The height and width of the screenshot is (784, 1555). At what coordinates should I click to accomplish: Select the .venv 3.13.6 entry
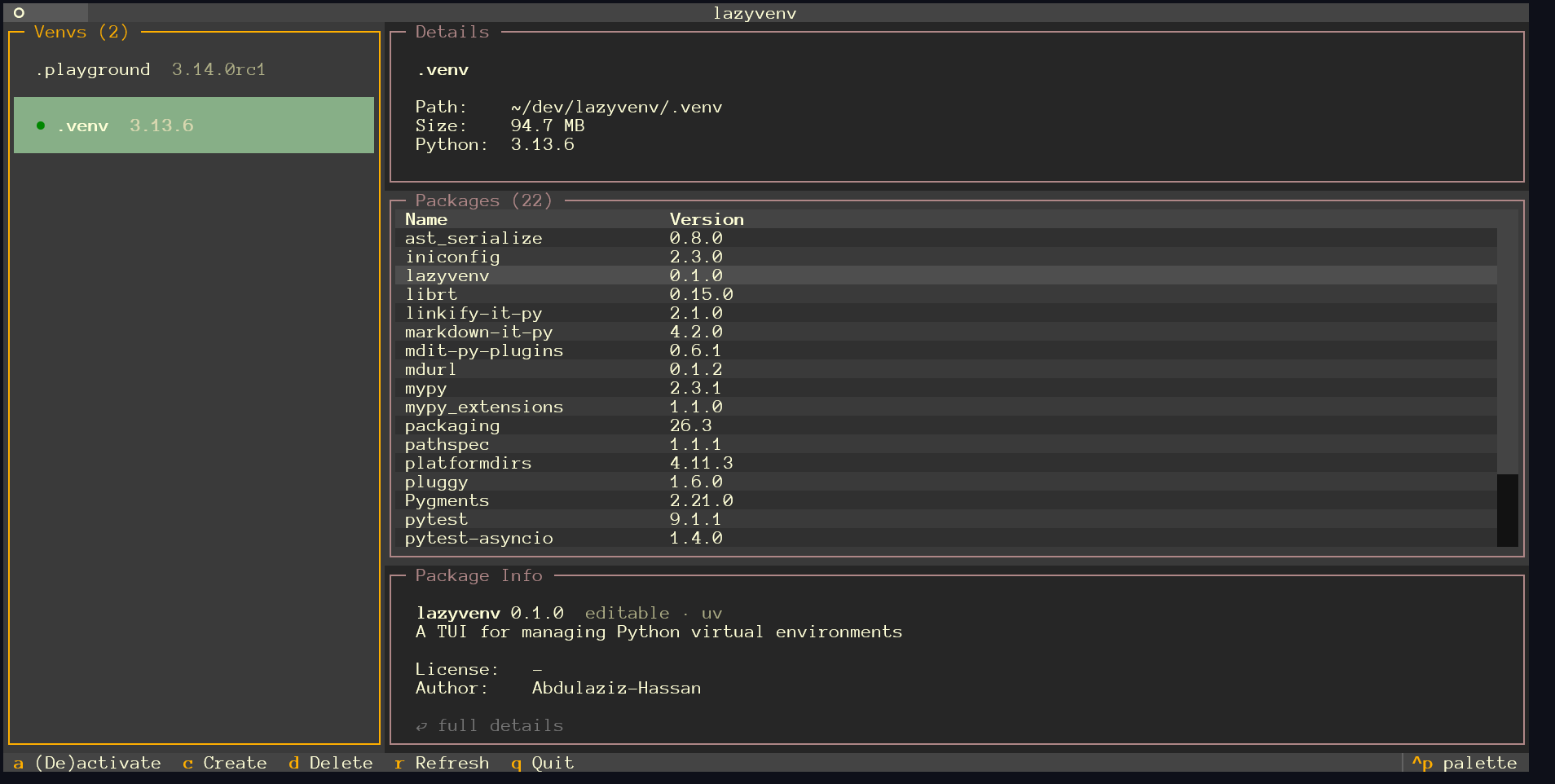[194, 126]
